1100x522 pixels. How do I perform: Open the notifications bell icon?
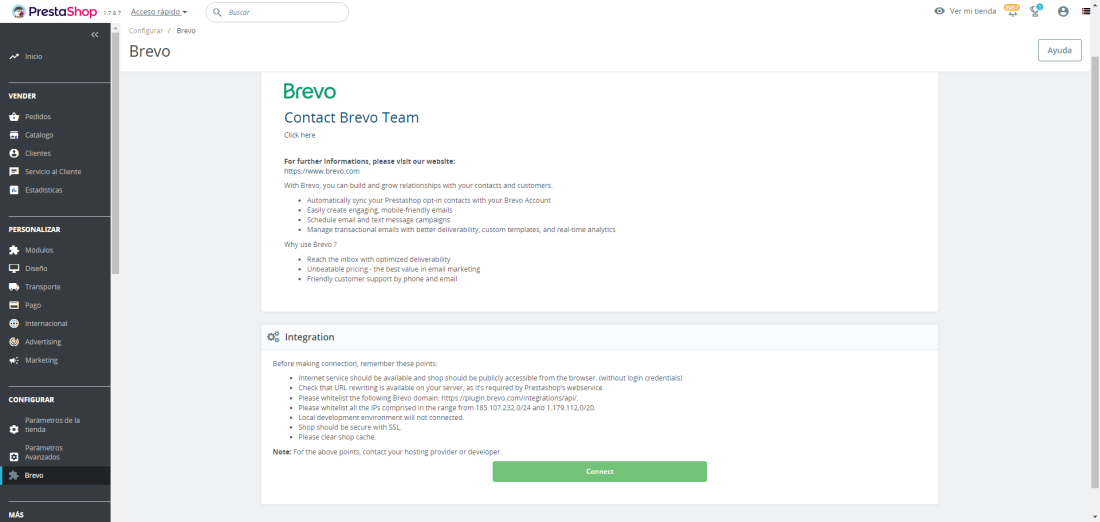tap(1012, 11)
